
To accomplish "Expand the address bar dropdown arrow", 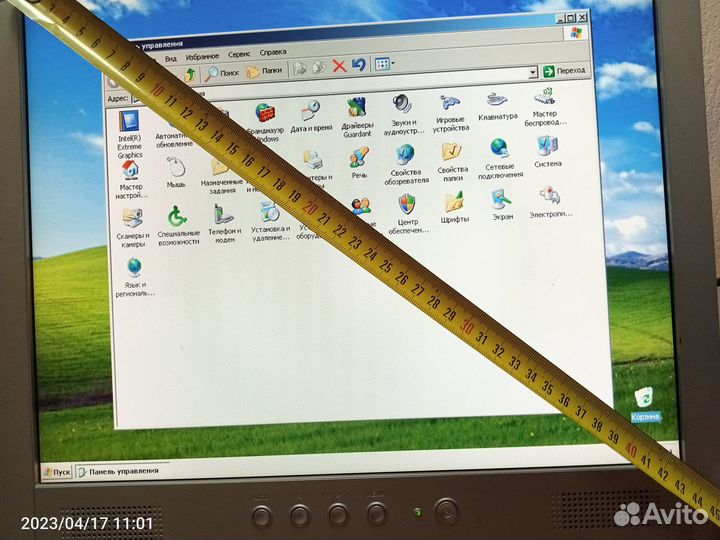I will click(533, 73).
